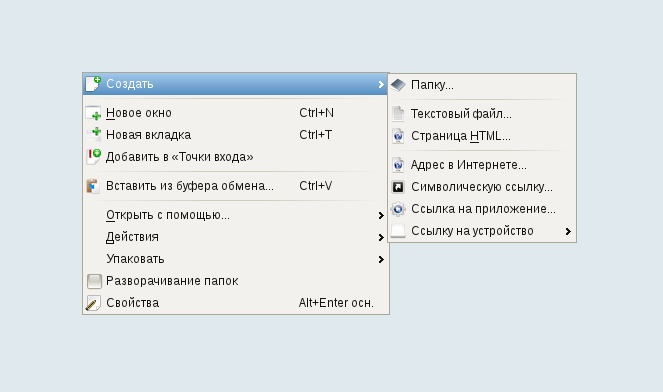The width and height of the screenshot is (663, 392).
Task: Select Добавить в «Точки входа»
Action: [x=236, y=156]
